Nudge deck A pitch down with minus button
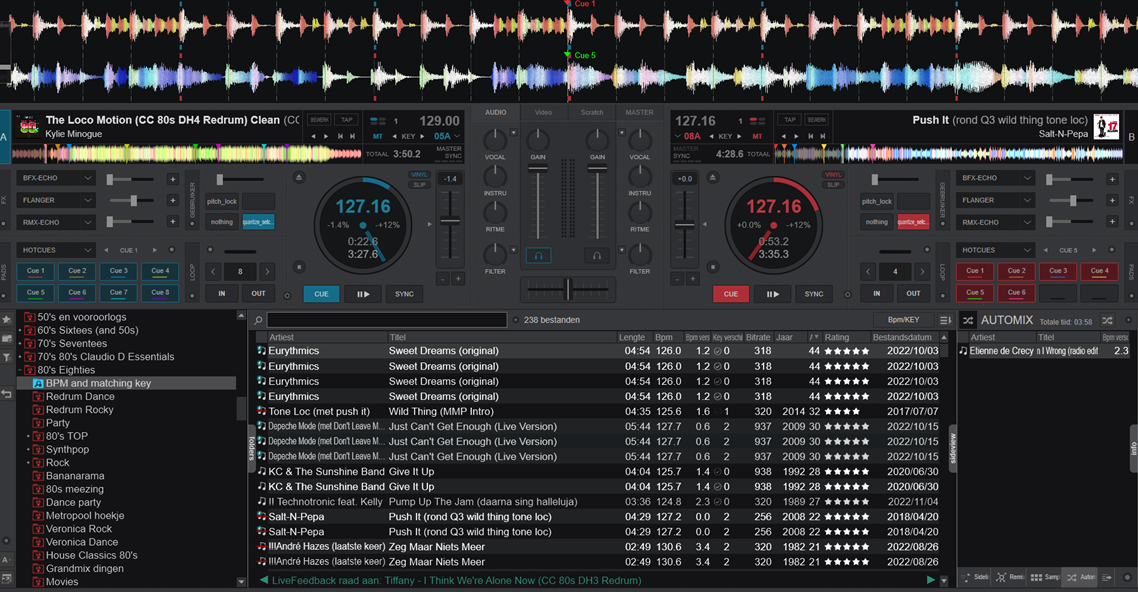 (443, 279)
